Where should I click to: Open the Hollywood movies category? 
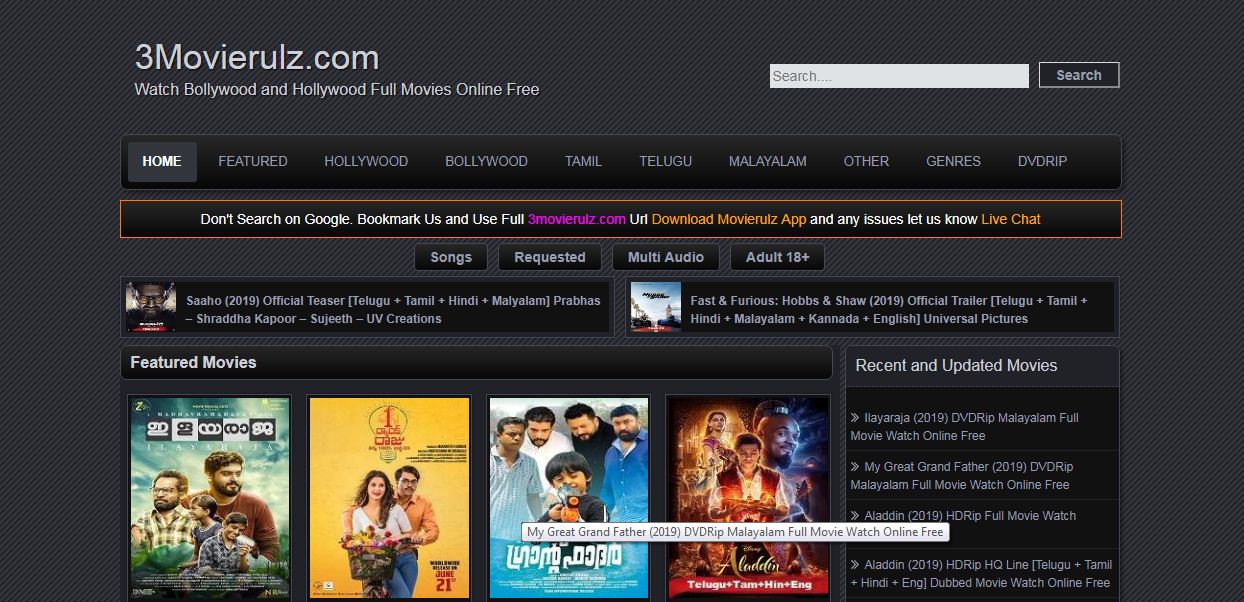tap(366, 161)
